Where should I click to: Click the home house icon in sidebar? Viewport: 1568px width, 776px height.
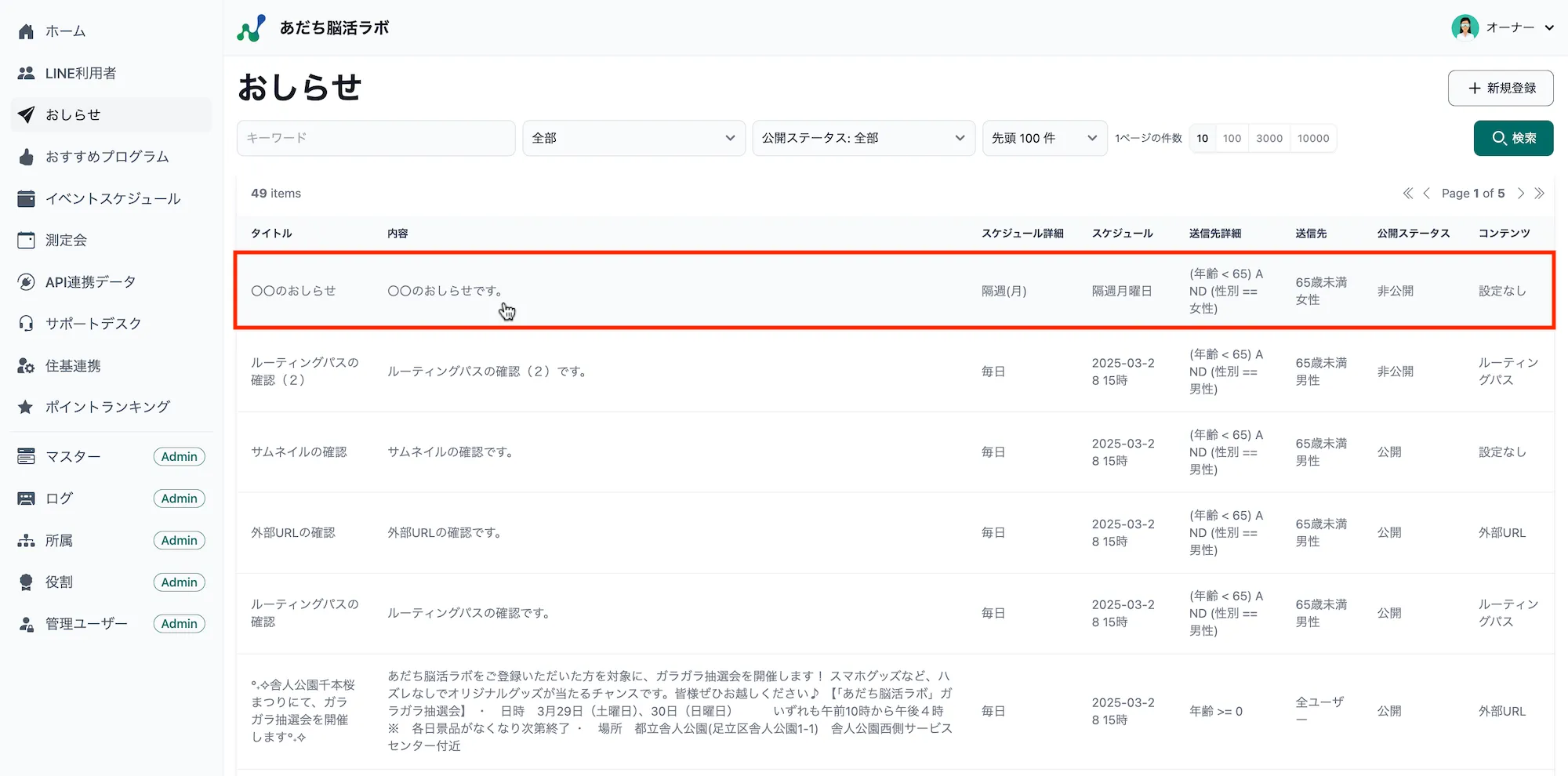(26, 31)
